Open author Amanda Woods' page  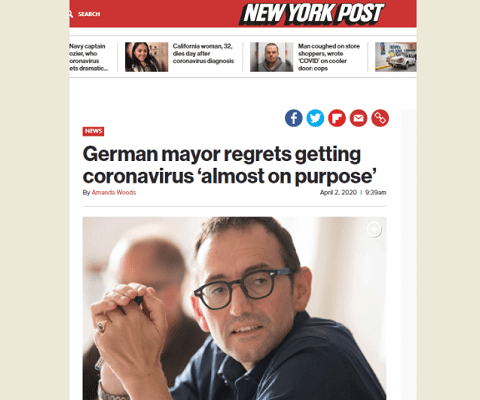tap(114, 192)
